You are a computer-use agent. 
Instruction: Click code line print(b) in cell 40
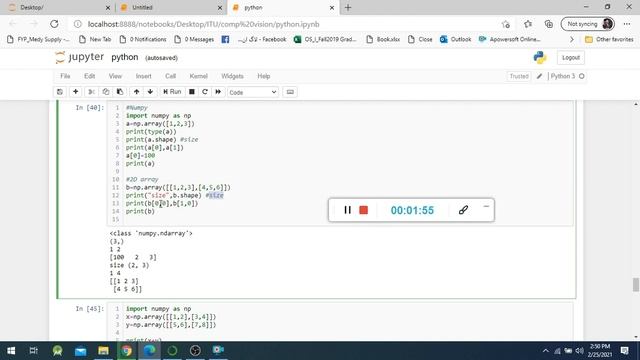coord(140,211)
